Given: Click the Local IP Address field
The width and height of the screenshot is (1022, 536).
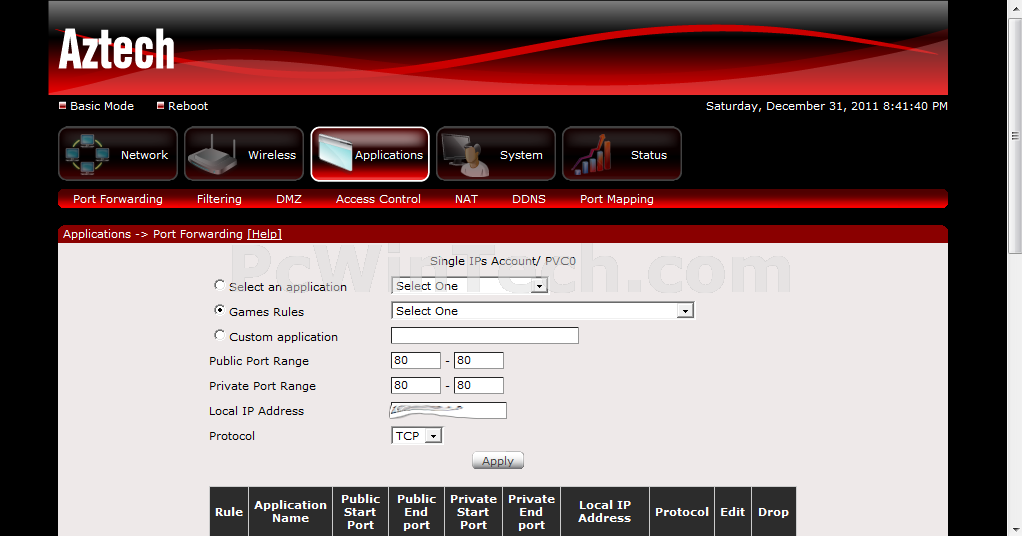Looking at the screenshot, I should tap(448, 410).
